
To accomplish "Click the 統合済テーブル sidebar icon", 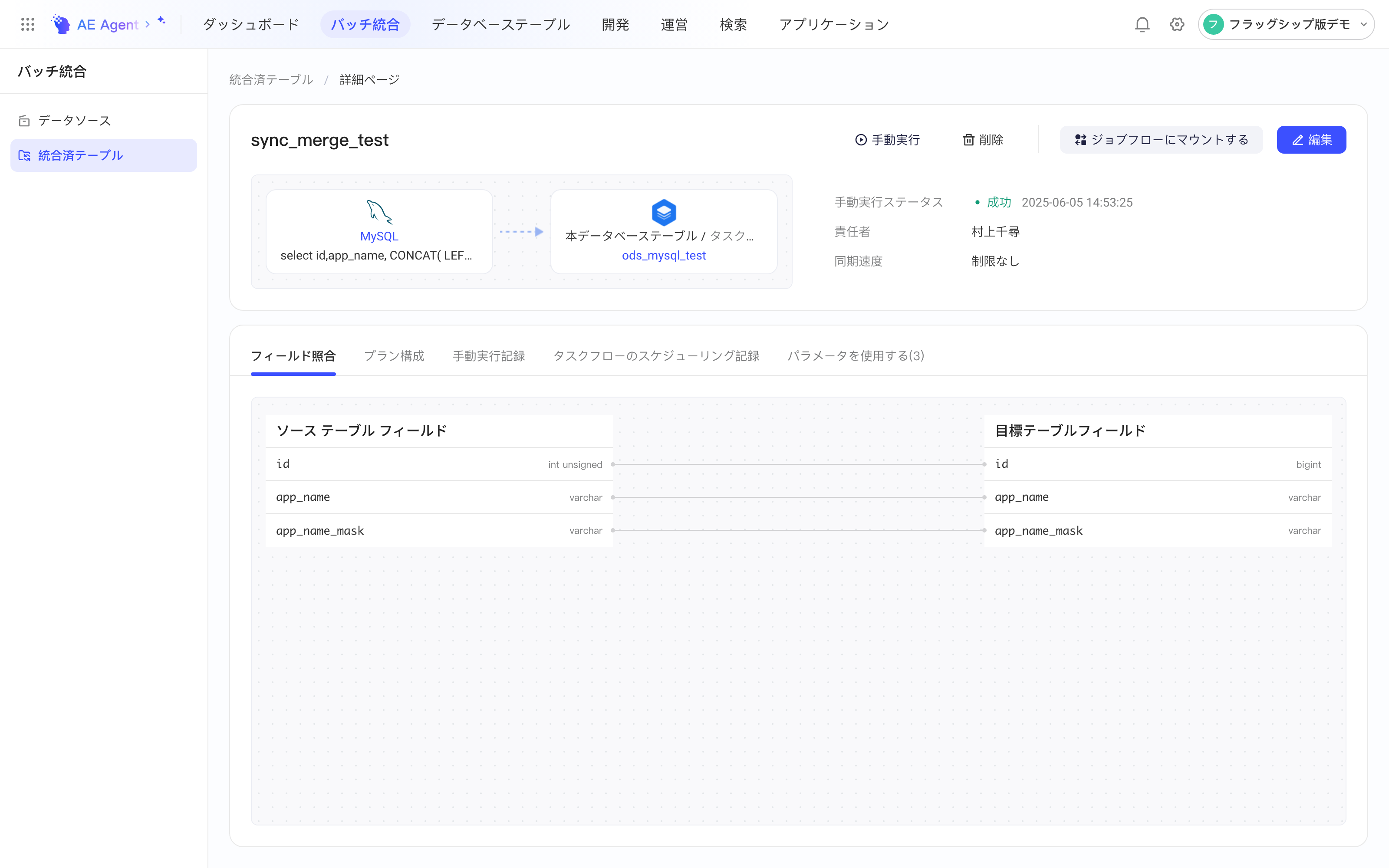I will tap(24, 155).
